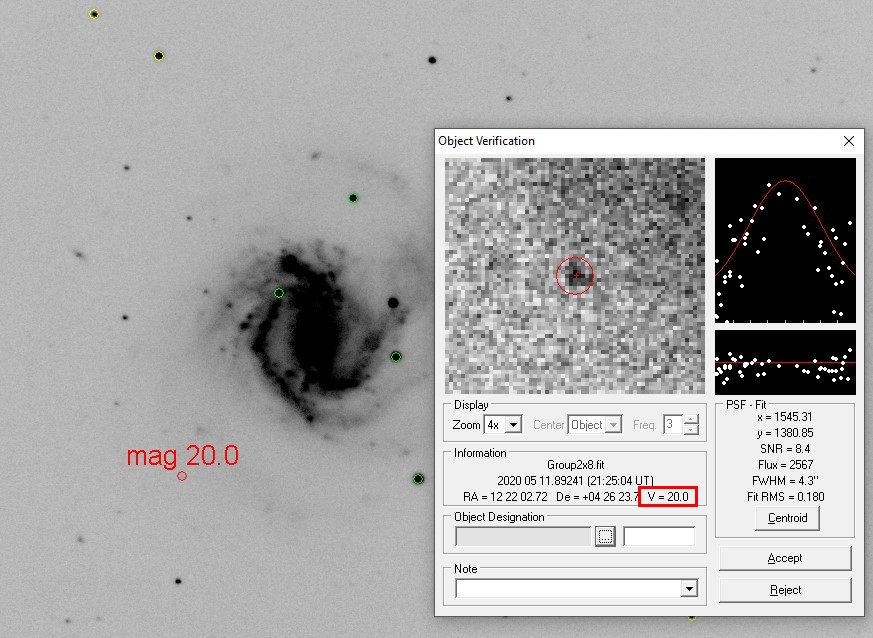Select the green-circled star left of Information panel
873x638 pixels.
coord(418,479)
